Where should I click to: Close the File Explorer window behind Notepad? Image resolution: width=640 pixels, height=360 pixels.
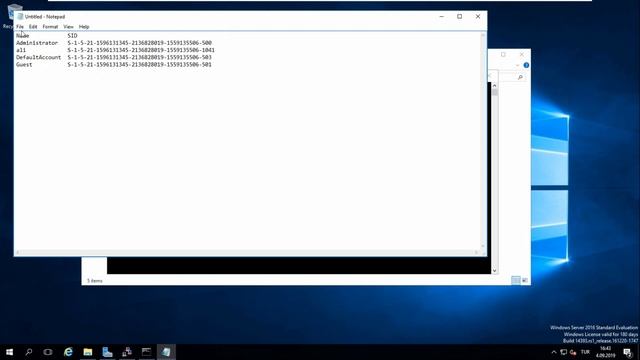coord(522,54)
